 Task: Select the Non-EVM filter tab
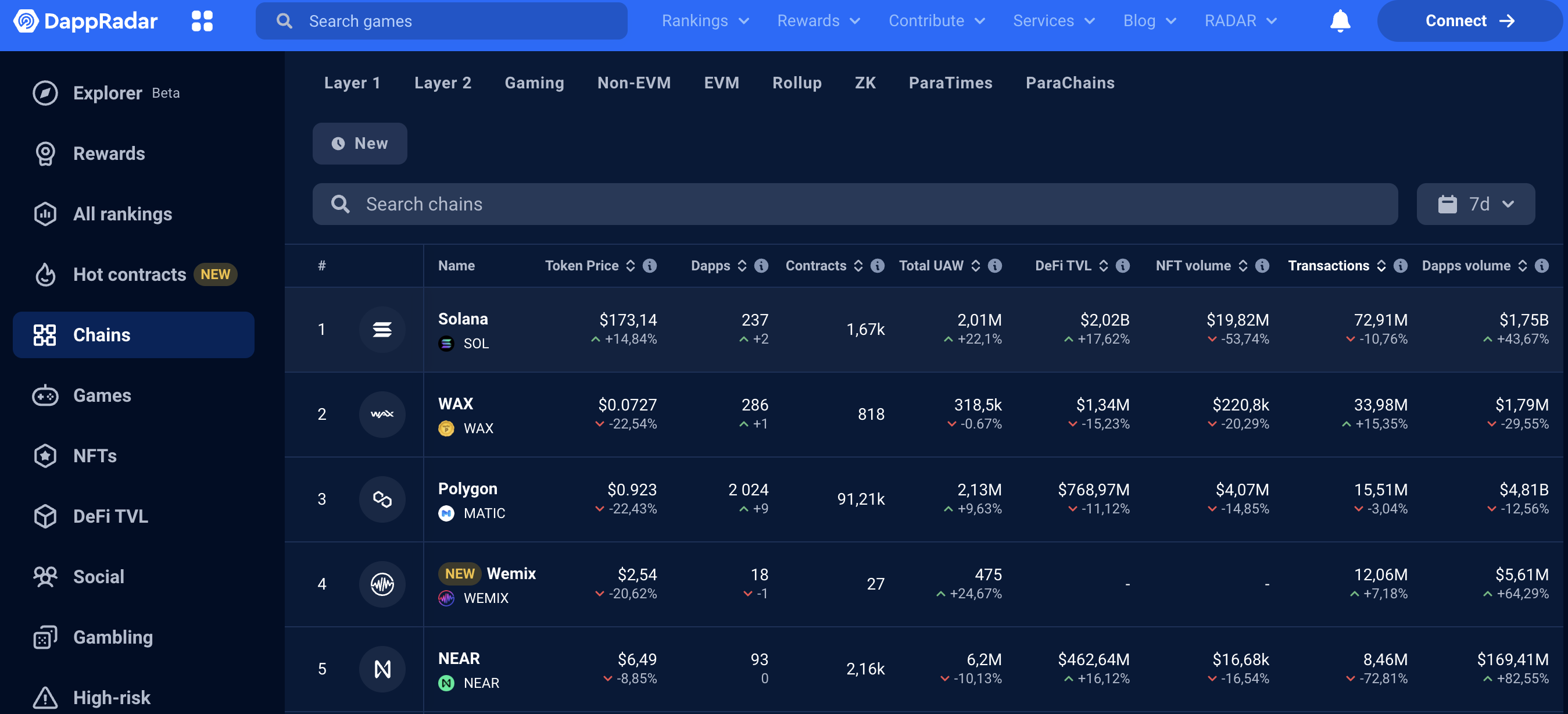pyautogui.click(x=634, y=83)
